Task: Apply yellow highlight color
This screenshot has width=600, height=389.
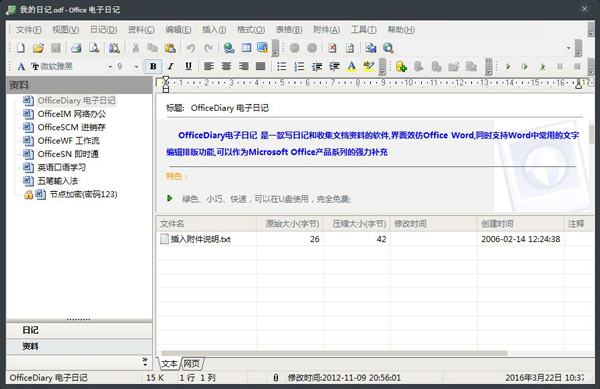Action: [369, 67]
